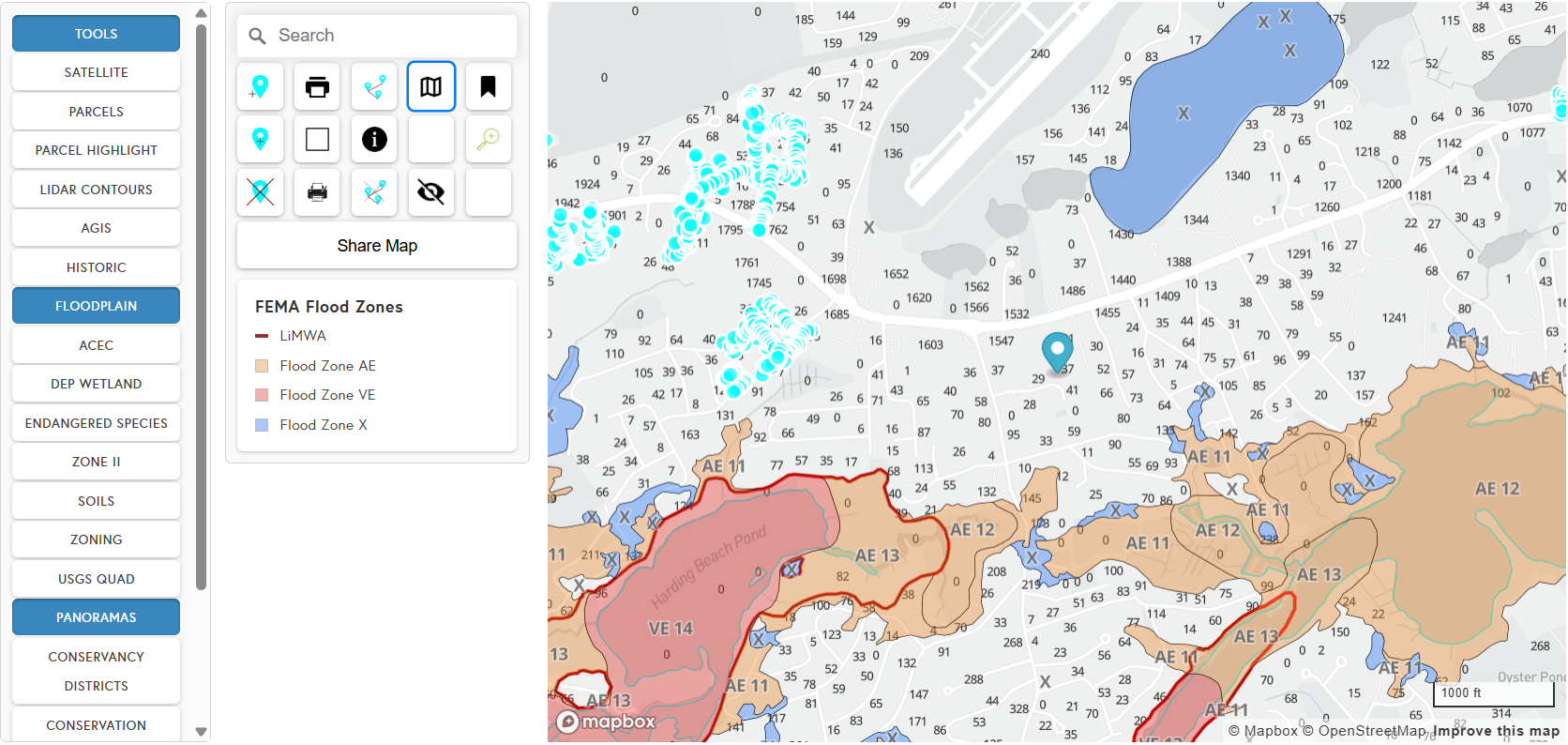Click the detailed printer with paper icon
Image resolution: width=1568 pixels, height=745 pixels.
tap(317, 192)
